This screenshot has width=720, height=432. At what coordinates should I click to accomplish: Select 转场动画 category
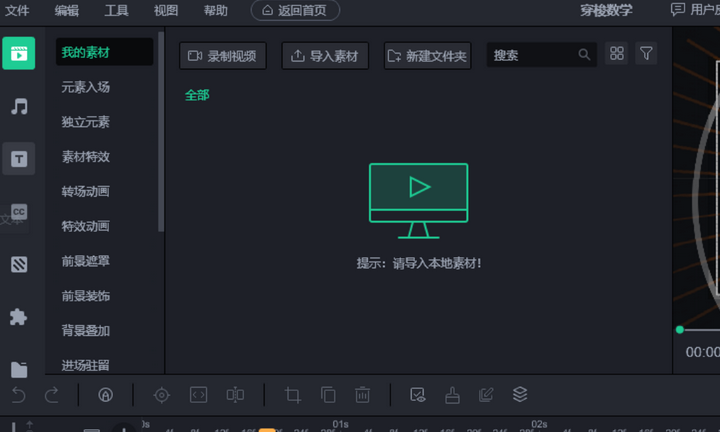tap(86, 191)
